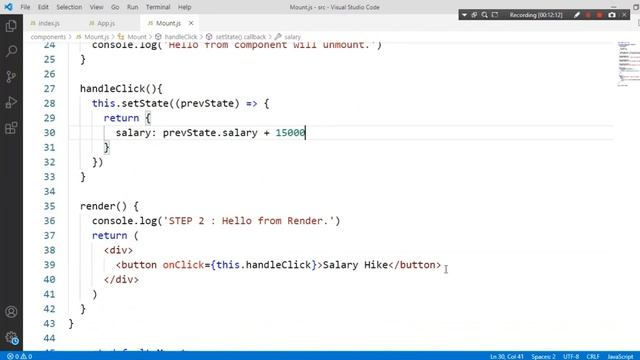Click the components breadcrumb

pyautogui.click(x=48, y=37)
